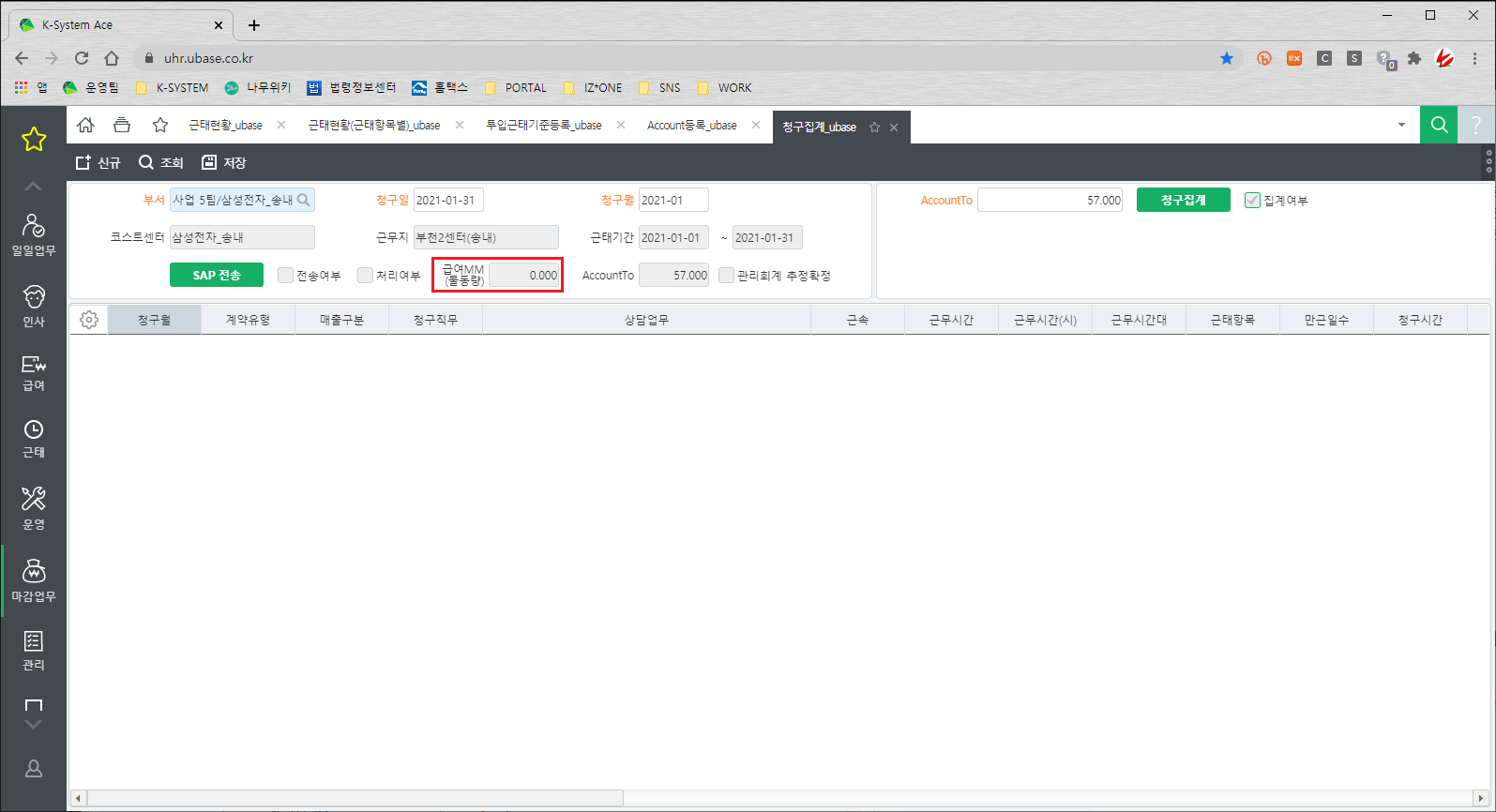Click the 급여MM value field
Image resolution: width=1496 pixels, height=812 pixels.
pyautogui.click(x=523, y=275)
